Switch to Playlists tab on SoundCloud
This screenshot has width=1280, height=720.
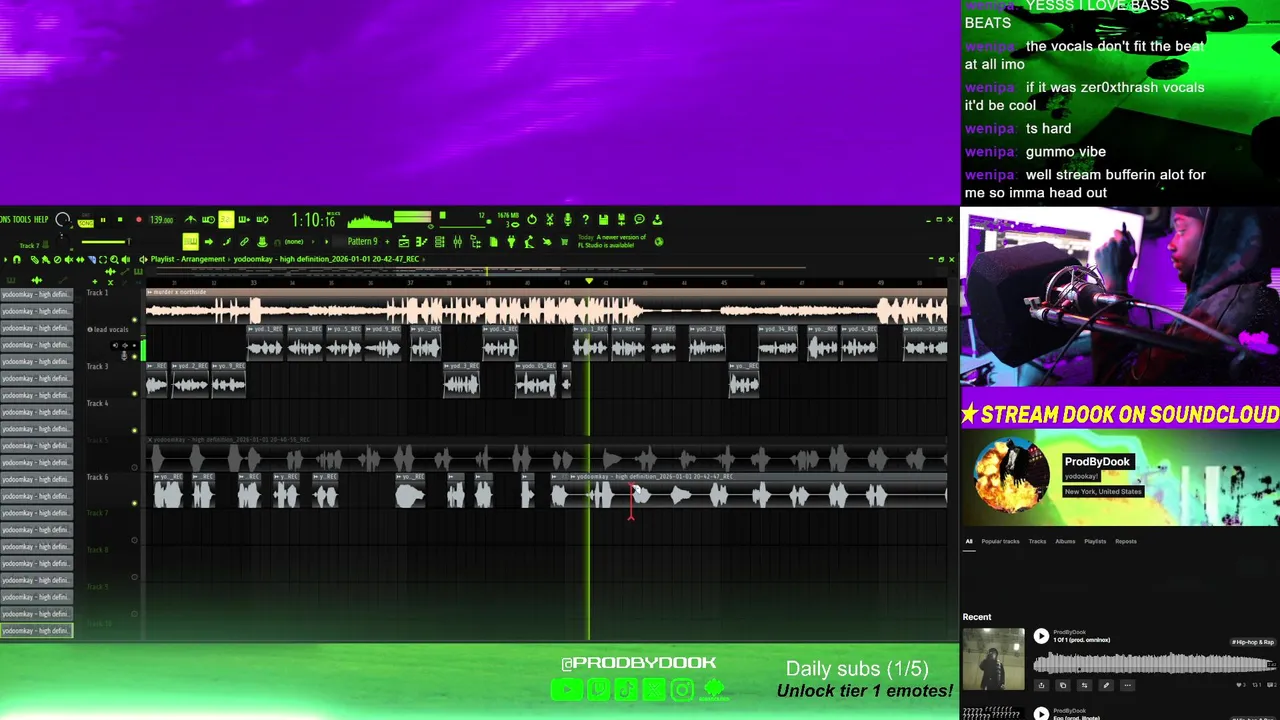pos(1095,541)
